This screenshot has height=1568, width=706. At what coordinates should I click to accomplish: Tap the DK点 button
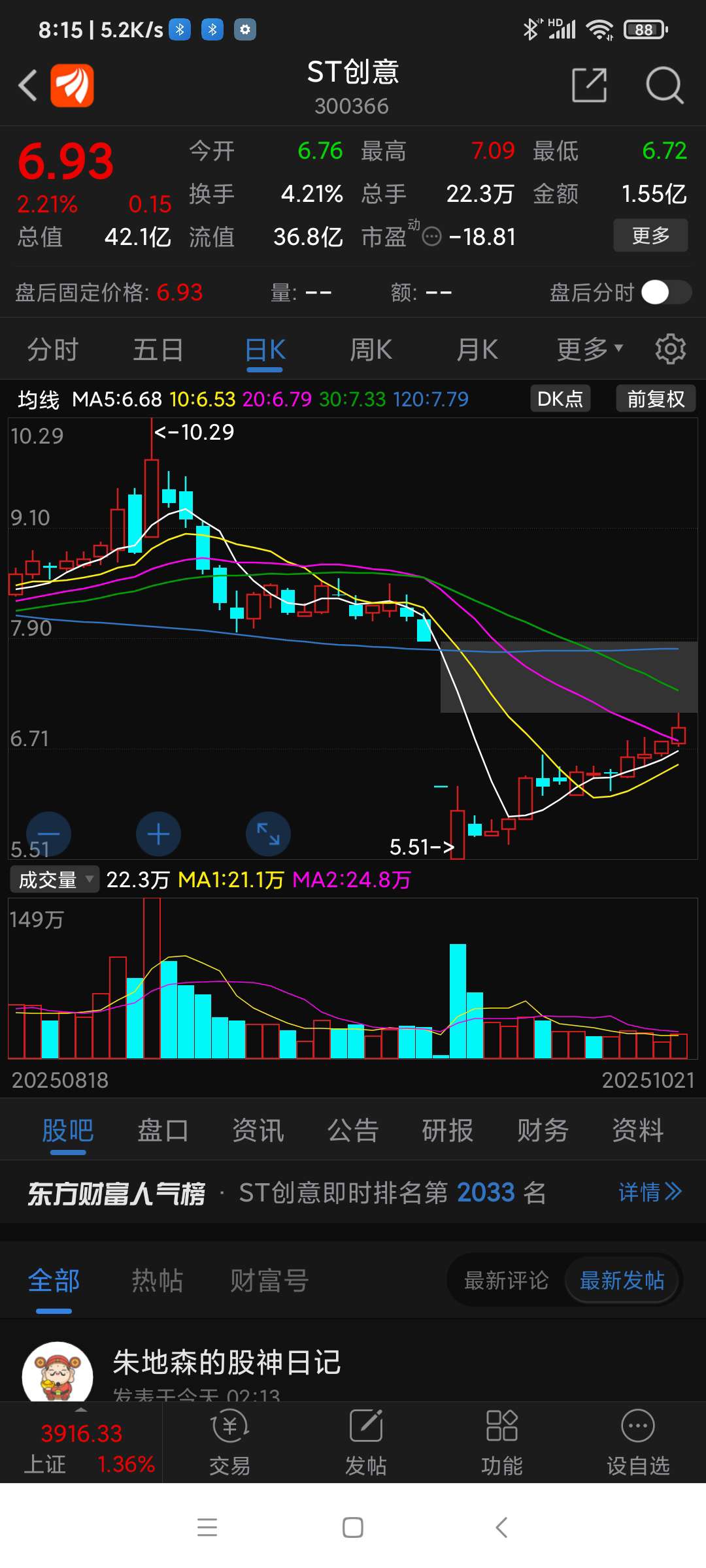tap(560, 399)
